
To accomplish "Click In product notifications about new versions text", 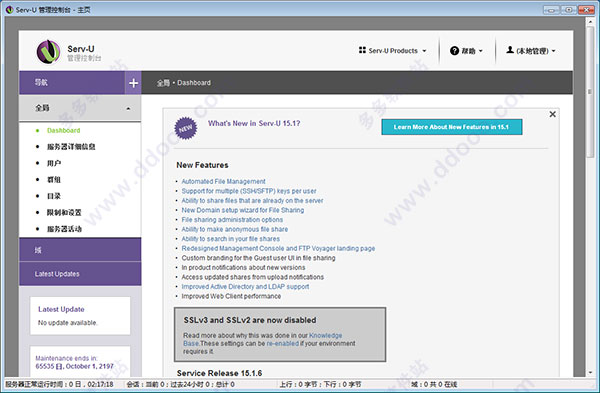I will tap(243, 267).
